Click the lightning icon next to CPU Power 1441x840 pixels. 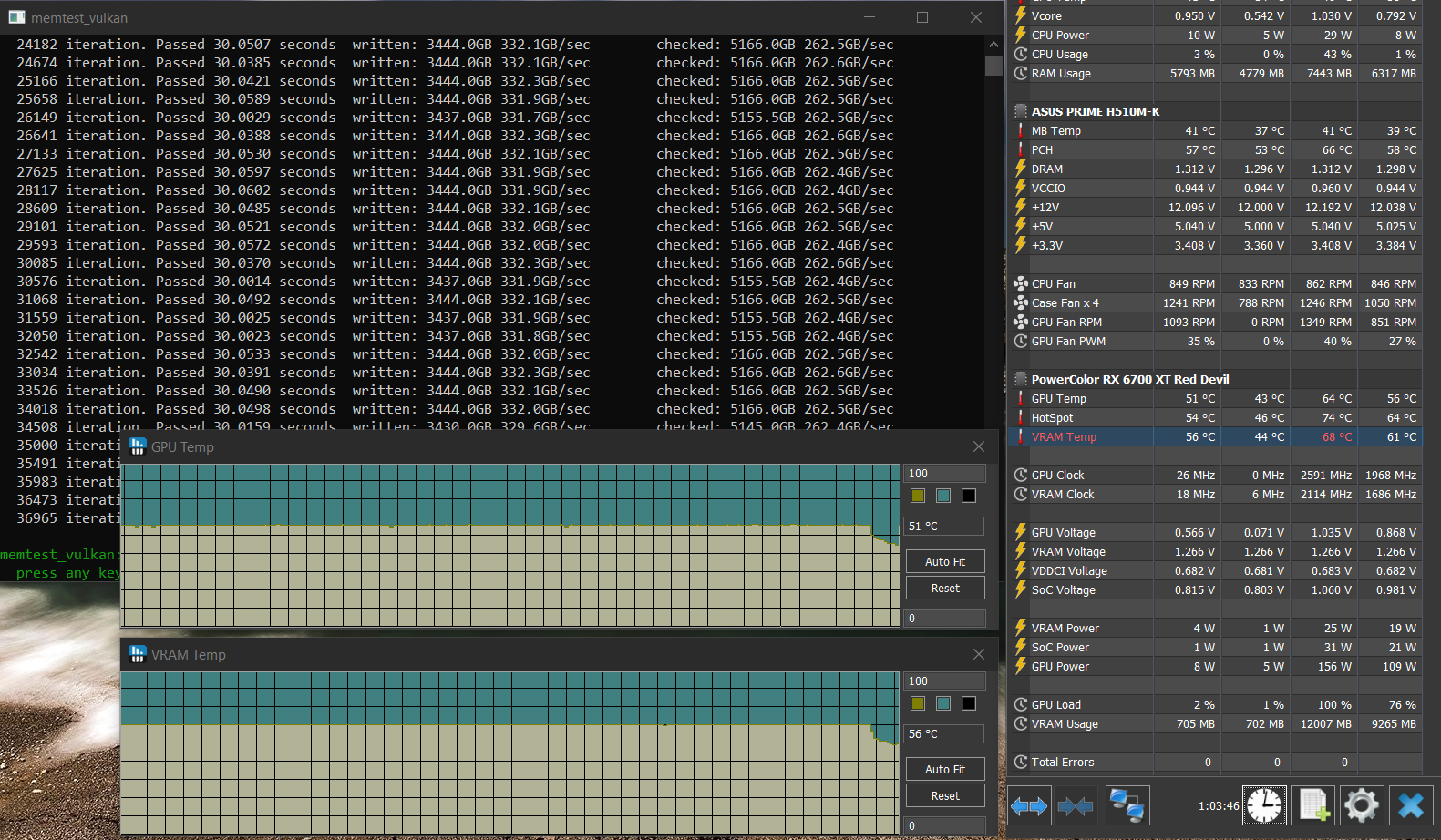tap(1021, 35)
